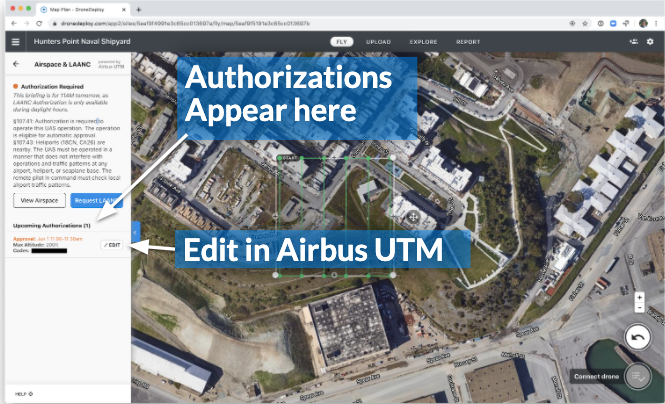Open the hamburger navigation menu
Screen dimensions: 665x404
[16, 42]
